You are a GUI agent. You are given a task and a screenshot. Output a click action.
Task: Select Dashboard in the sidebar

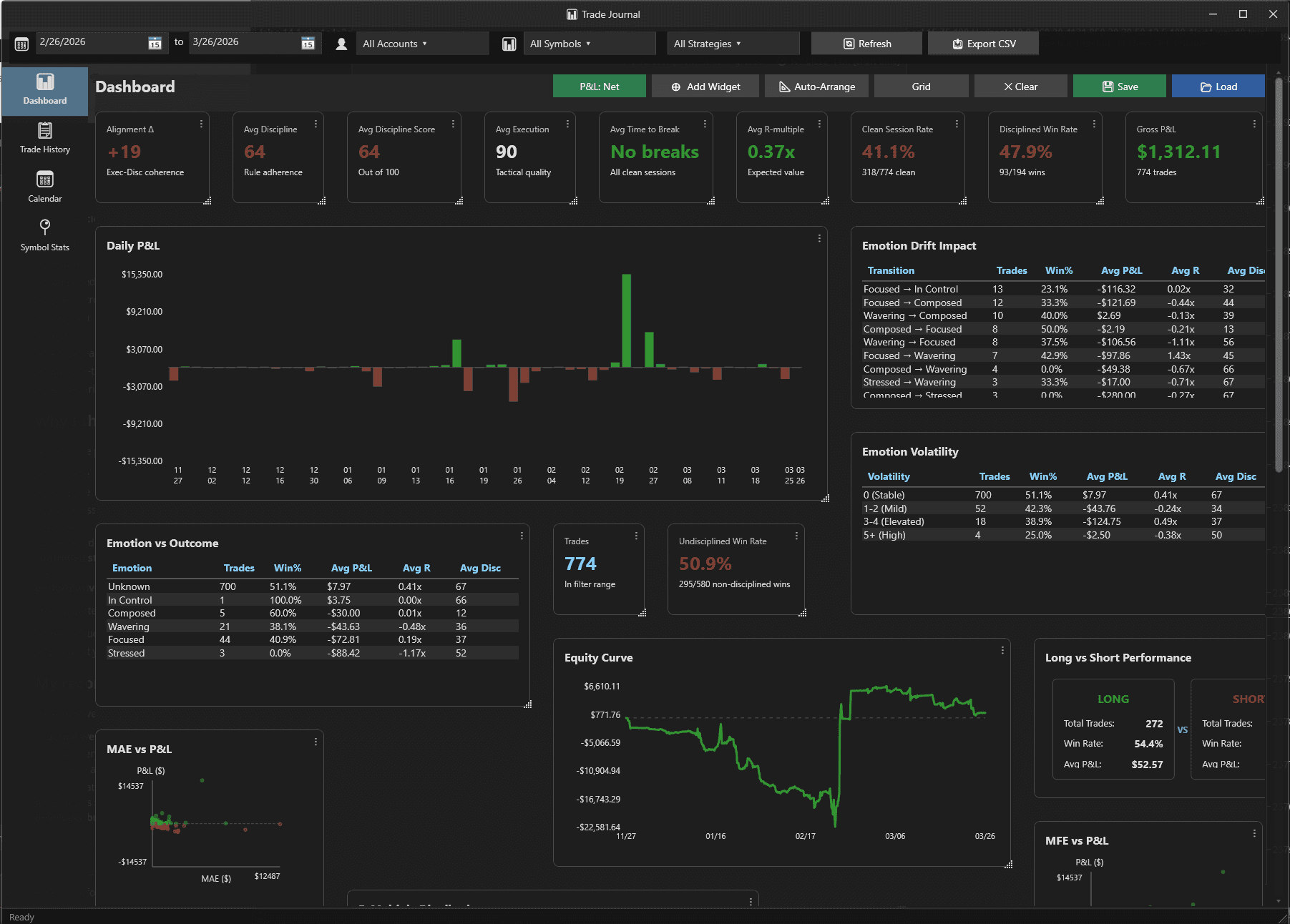44,91
